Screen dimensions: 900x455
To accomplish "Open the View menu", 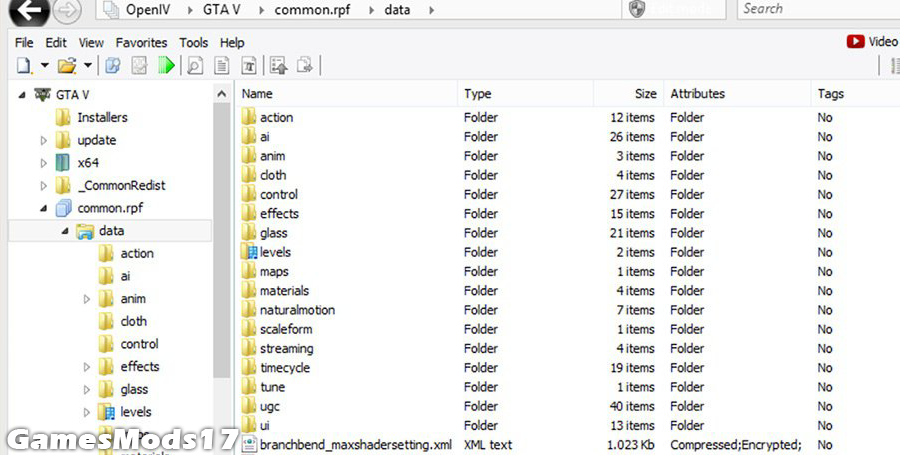I will 91,42.
